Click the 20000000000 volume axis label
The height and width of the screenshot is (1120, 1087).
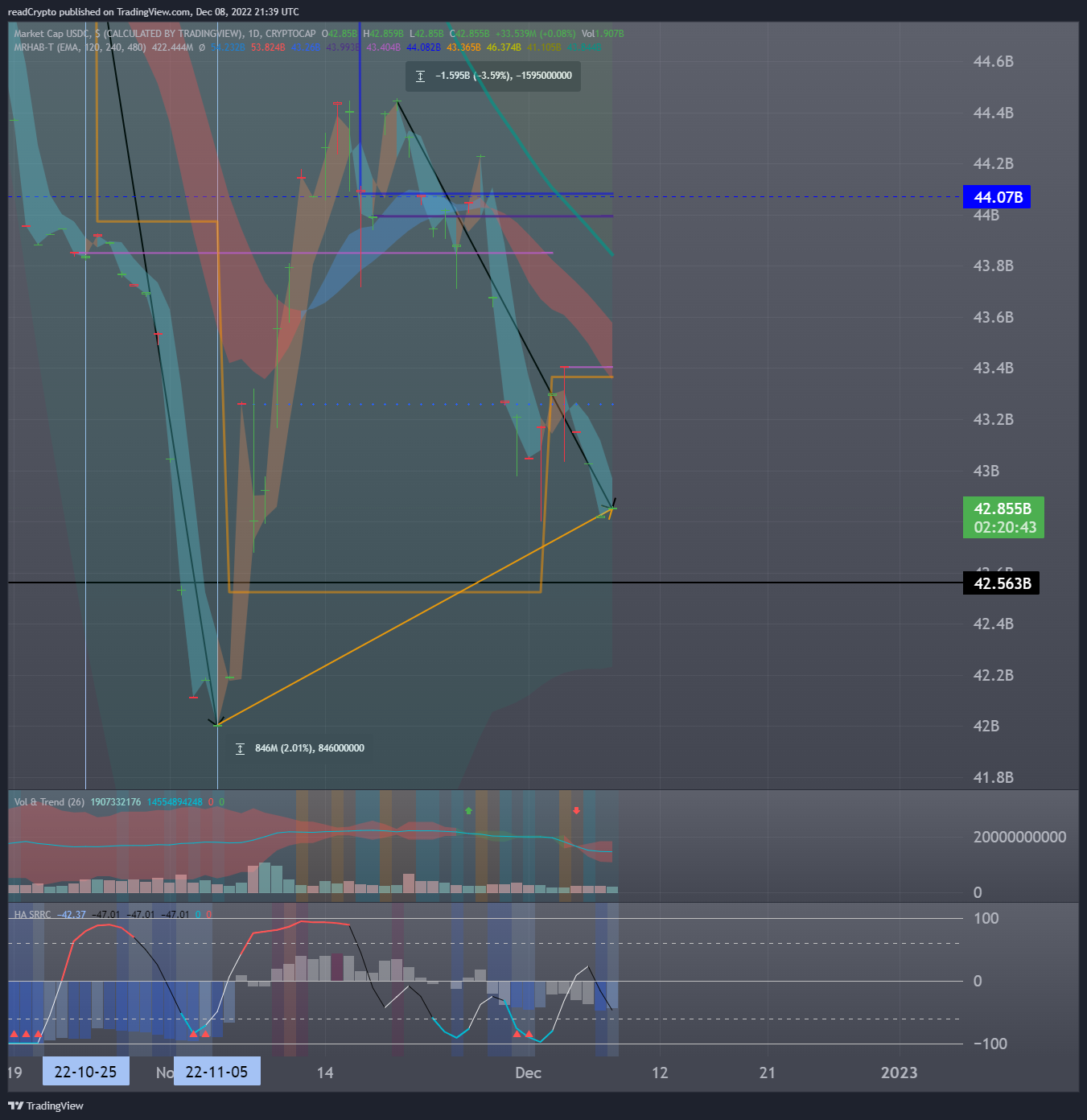click(x=1020, y=838)
